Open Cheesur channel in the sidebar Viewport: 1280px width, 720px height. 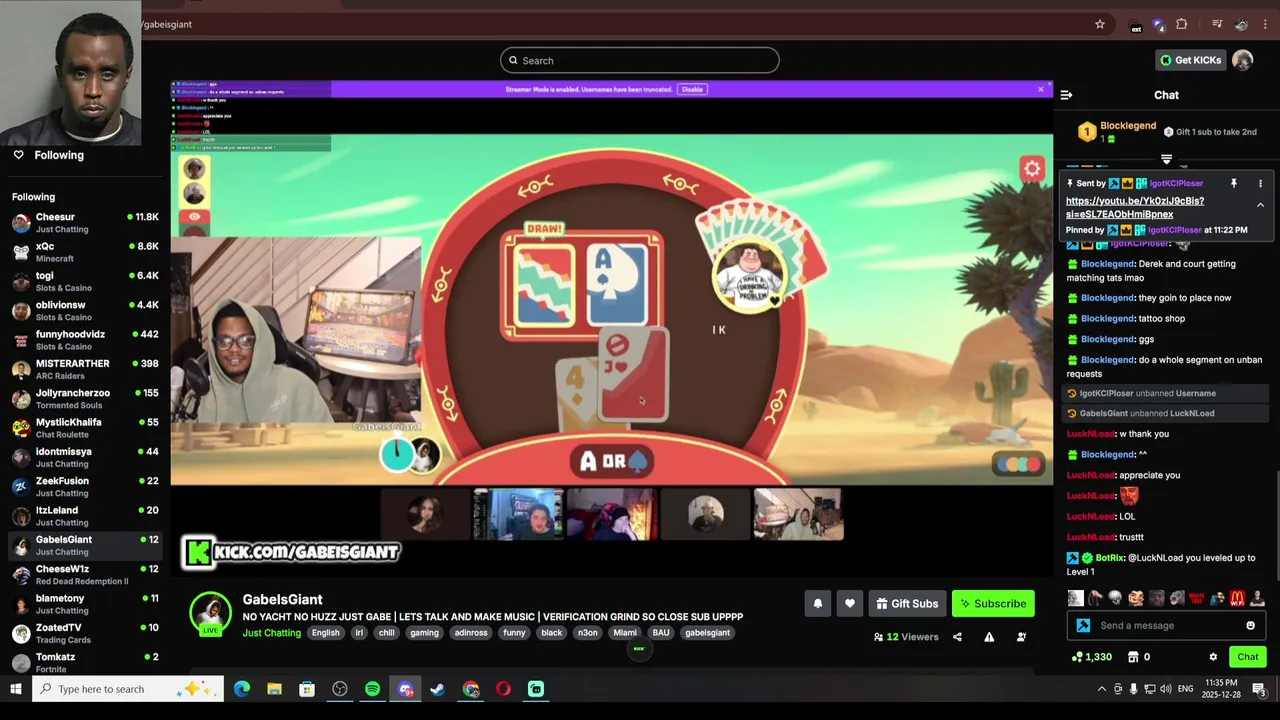click(85, 223)
